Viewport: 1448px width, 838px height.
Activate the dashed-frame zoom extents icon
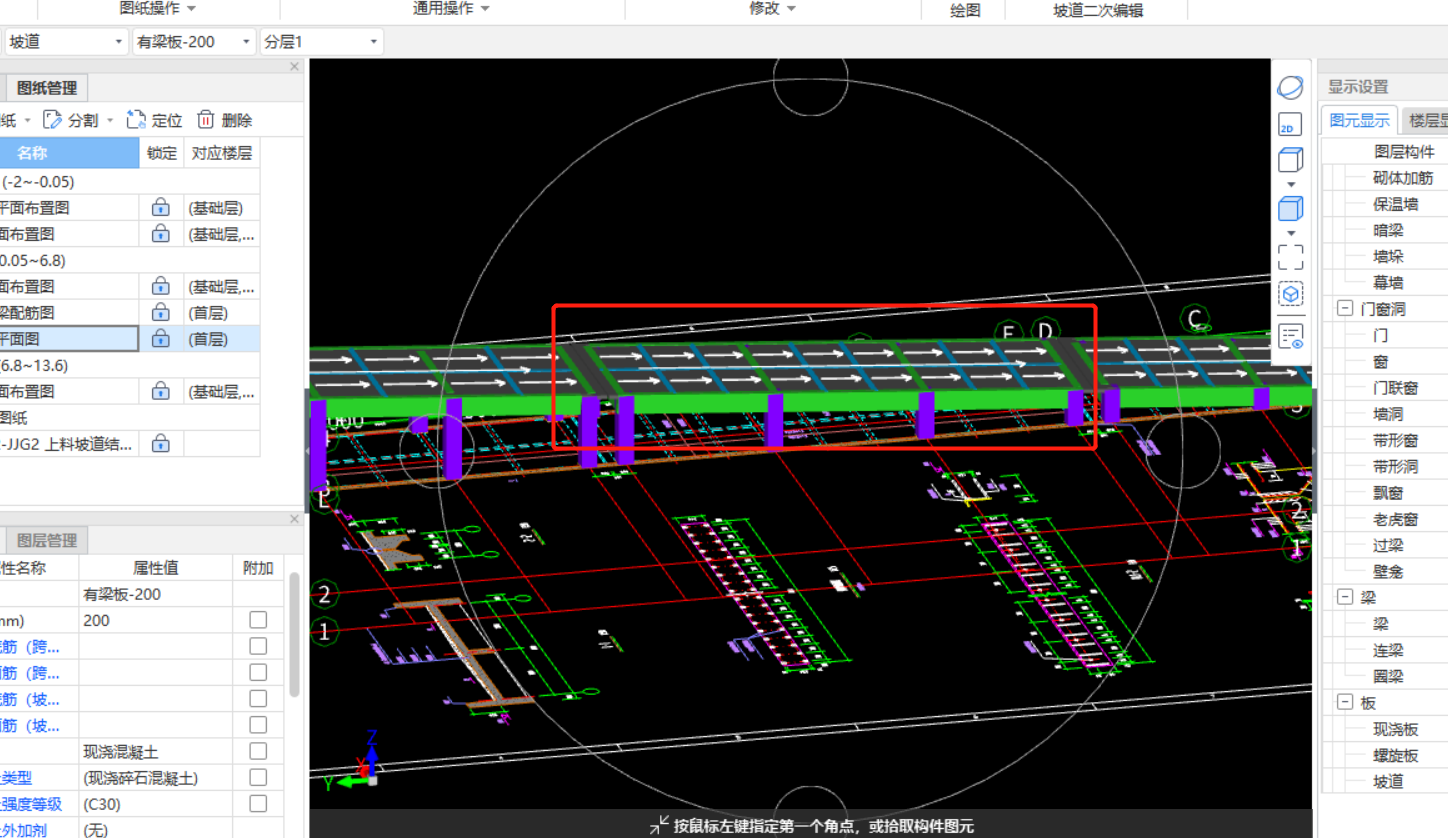click(x=1290, y=257)
